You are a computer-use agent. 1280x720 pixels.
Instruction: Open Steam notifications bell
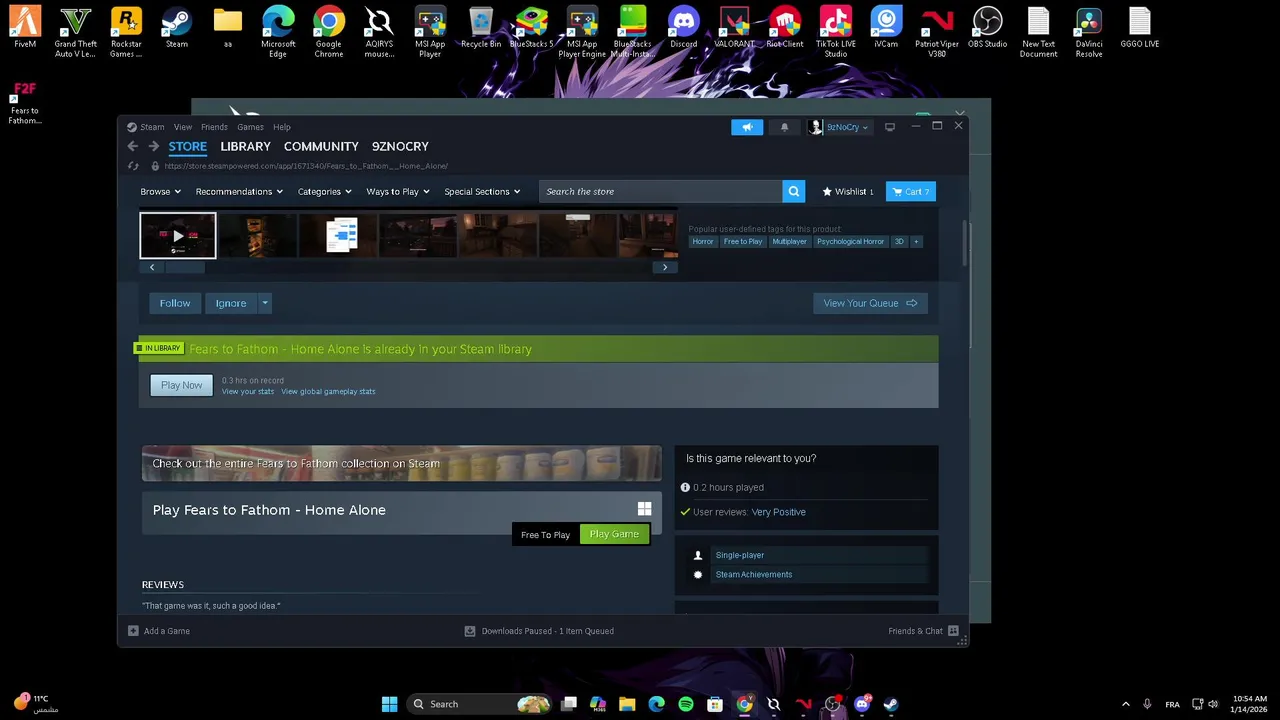click(784, 127)
